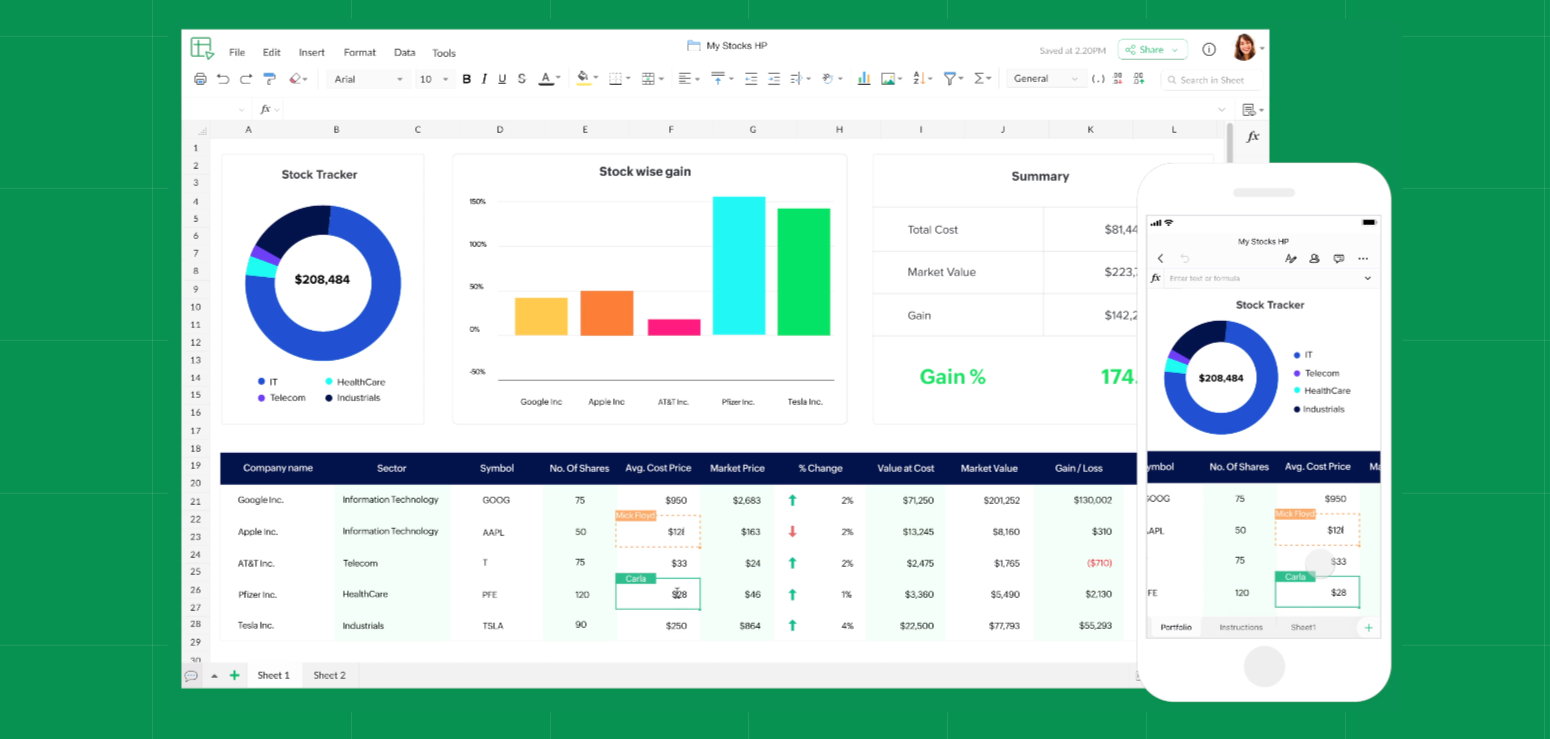Open the Portfolio tab on phone
1550x739 pixels.
[x=1176, y=628]
